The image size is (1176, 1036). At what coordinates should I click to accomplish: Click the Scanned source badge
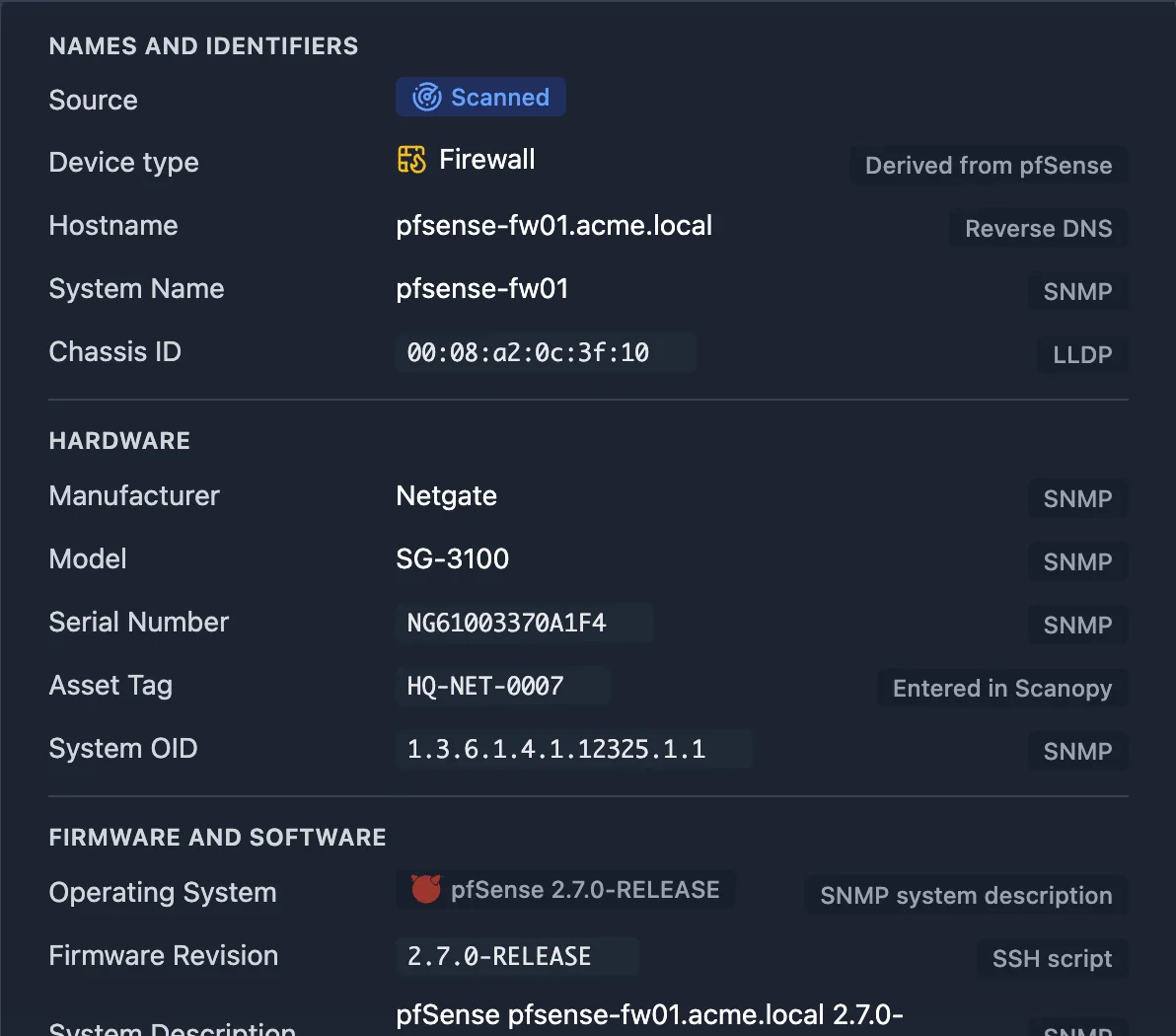point(480,97)
